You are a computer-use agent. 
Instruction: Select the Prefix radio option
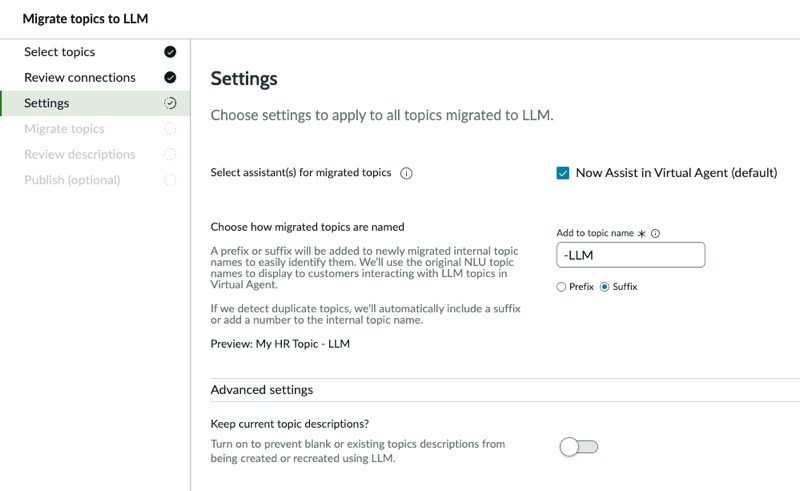(561, 287)
